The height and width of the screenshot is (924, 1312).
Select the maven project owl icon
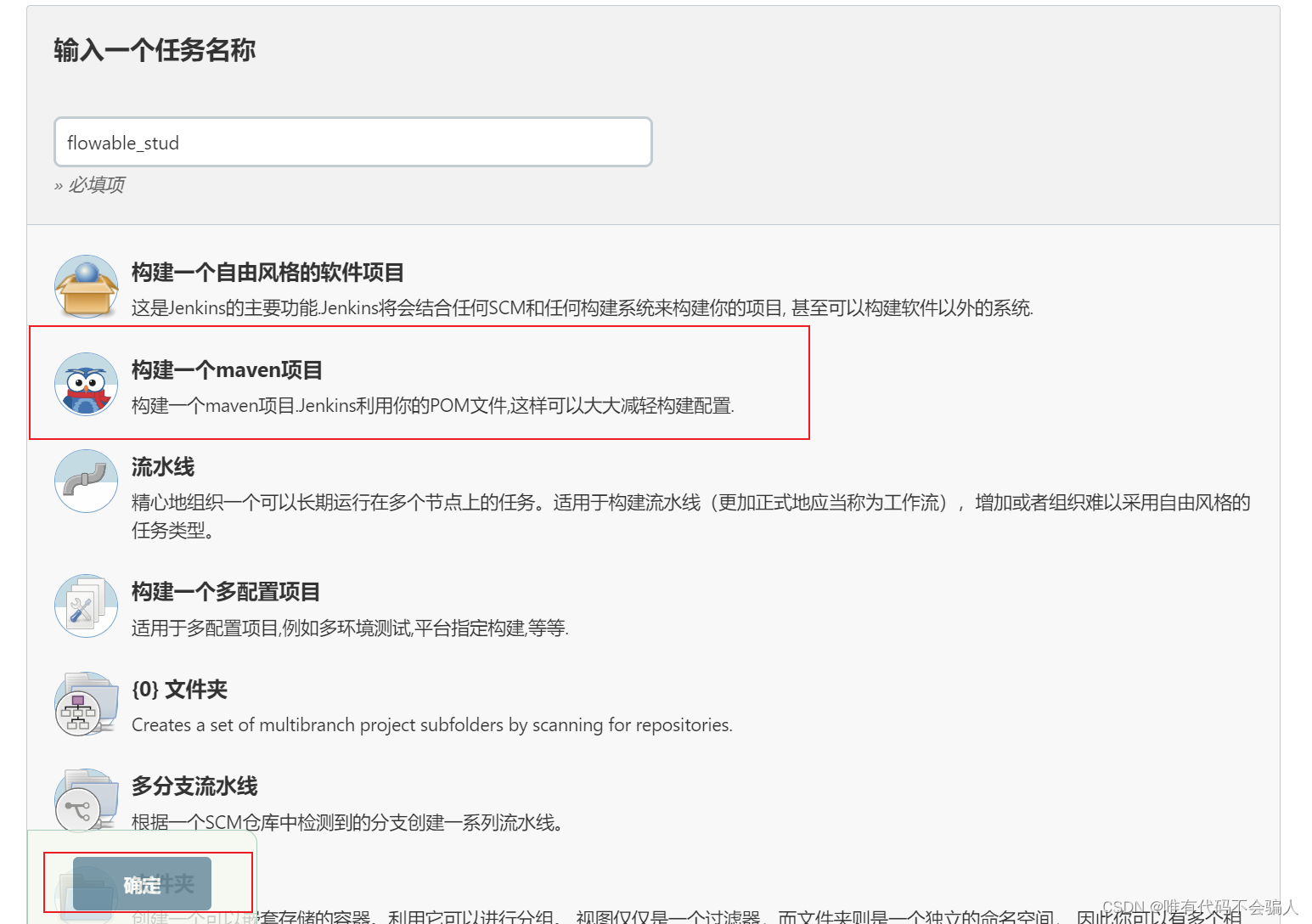pos(86,384)
